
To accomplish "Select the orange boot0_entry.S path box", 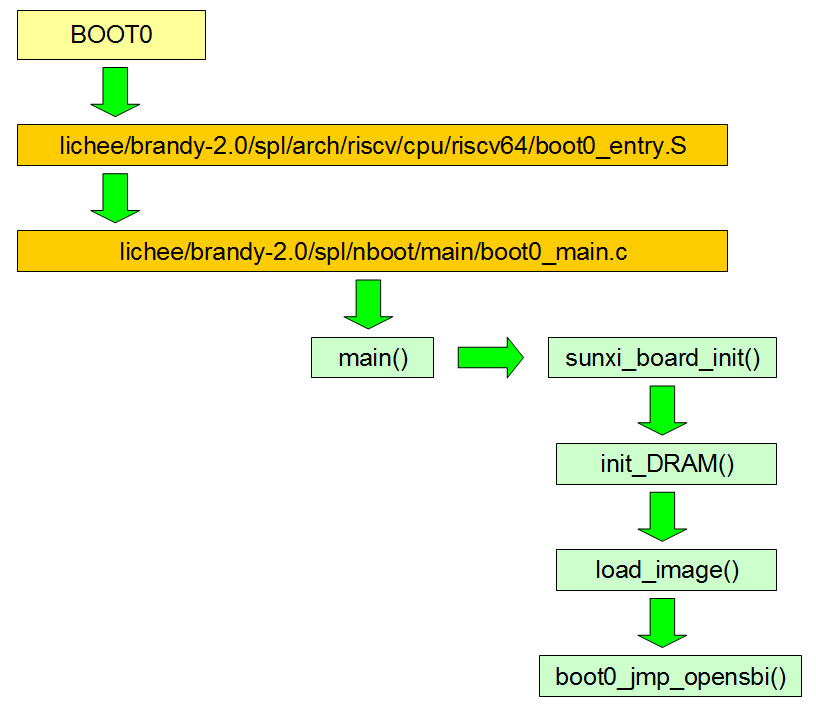I will click(x=371, y=145).
